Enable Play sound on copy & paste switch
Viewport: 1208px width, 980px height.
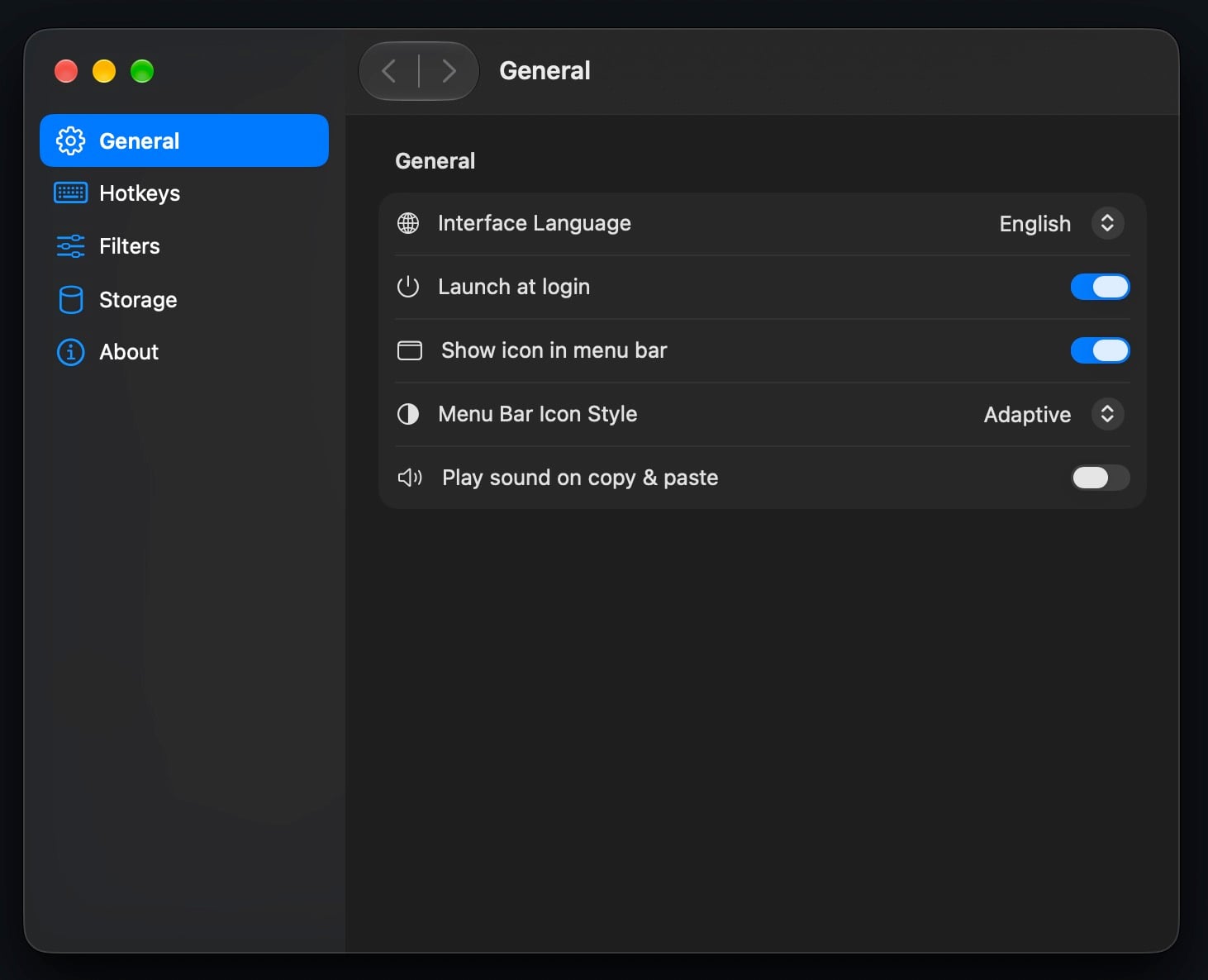click(x=1100, y=478)
